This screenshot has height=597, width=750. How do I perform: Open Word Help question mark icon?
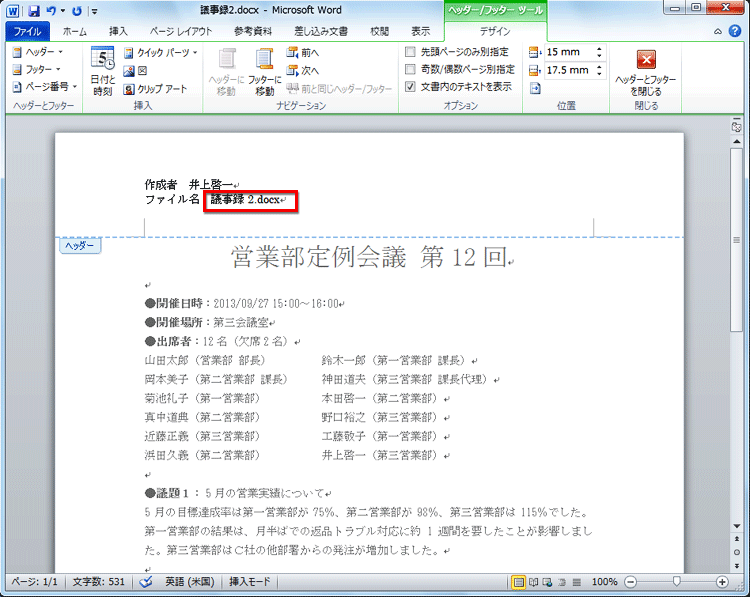[735, 31]
